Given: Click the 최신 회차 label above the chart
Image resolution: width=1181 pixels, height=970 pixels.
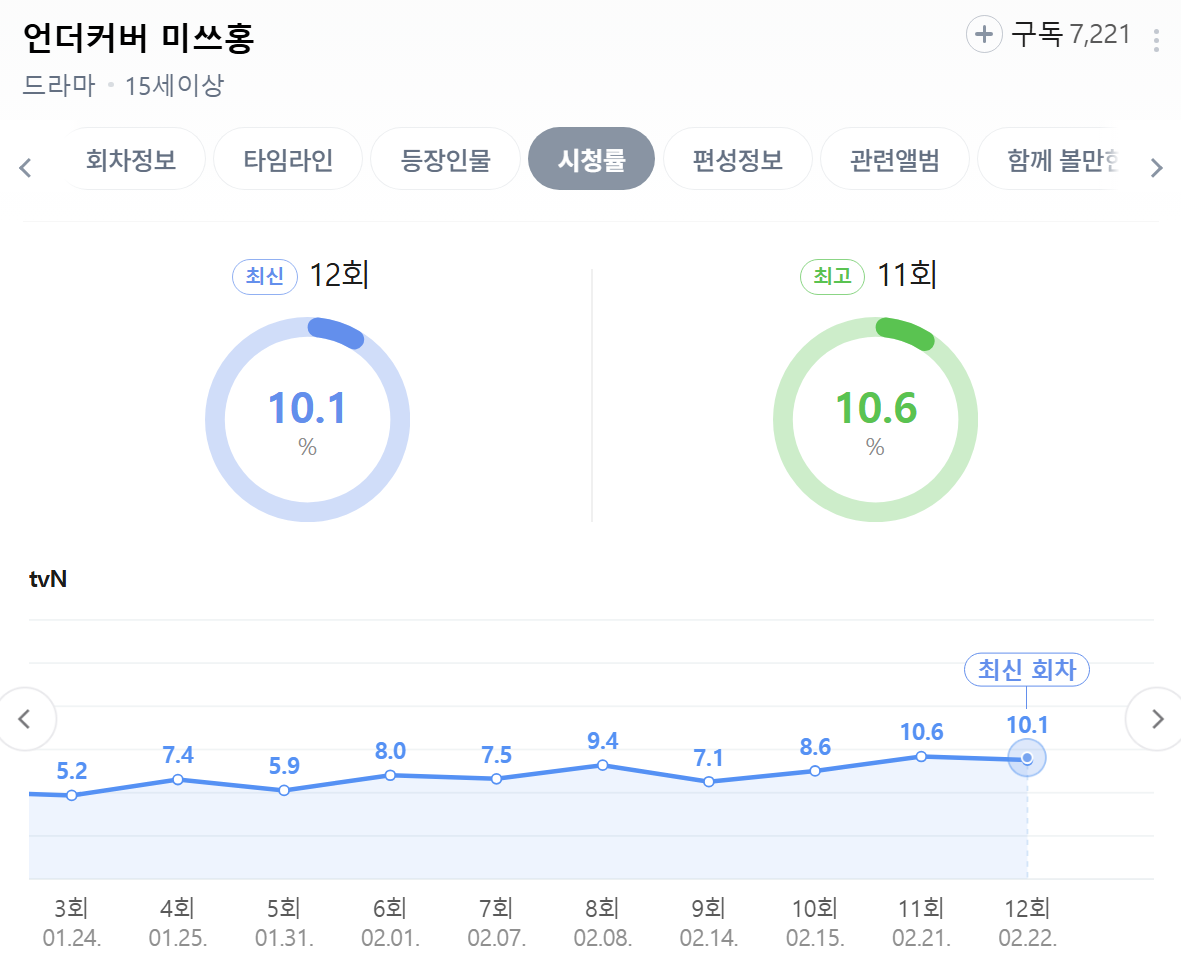Looking at the screenshot, I should click(1026, 669).
